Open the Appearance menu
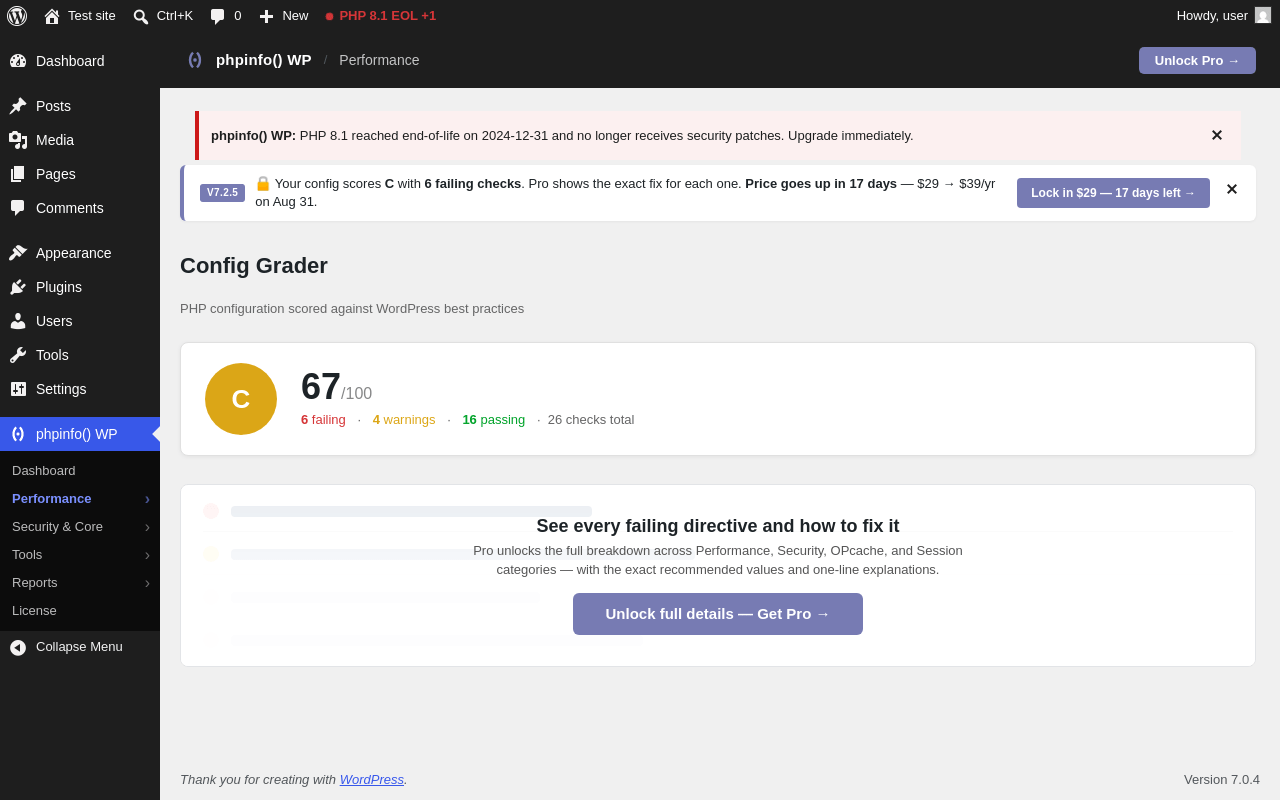This screenshot has height=800, width=1280. pos(80,253)
